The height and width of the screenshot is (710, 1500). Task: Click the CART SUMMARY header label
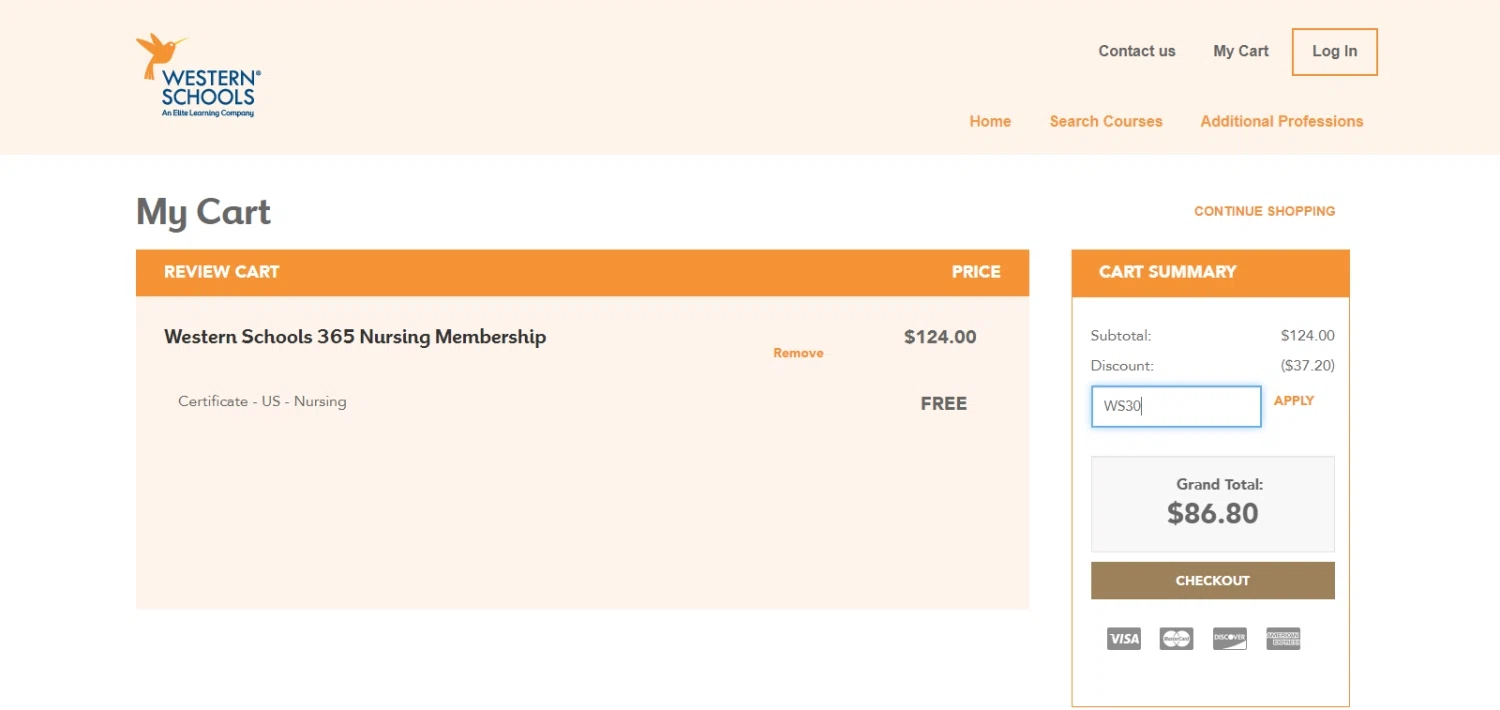[x=1168, y=271]
